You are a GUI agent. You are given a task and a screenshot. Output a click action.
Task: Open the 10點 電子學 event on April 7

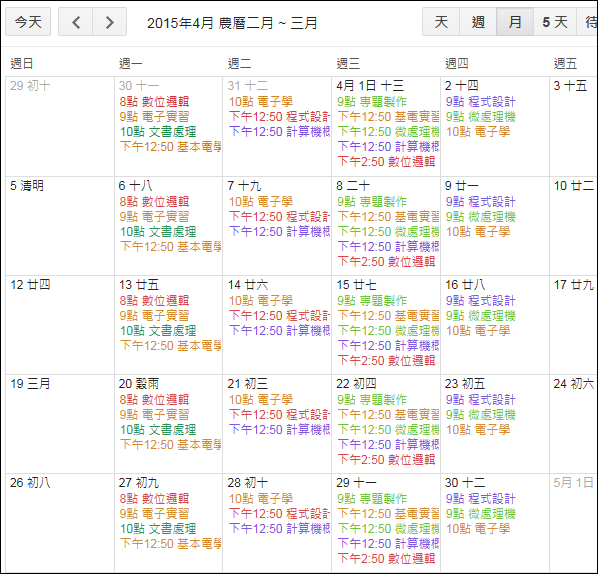click(261, 202)
